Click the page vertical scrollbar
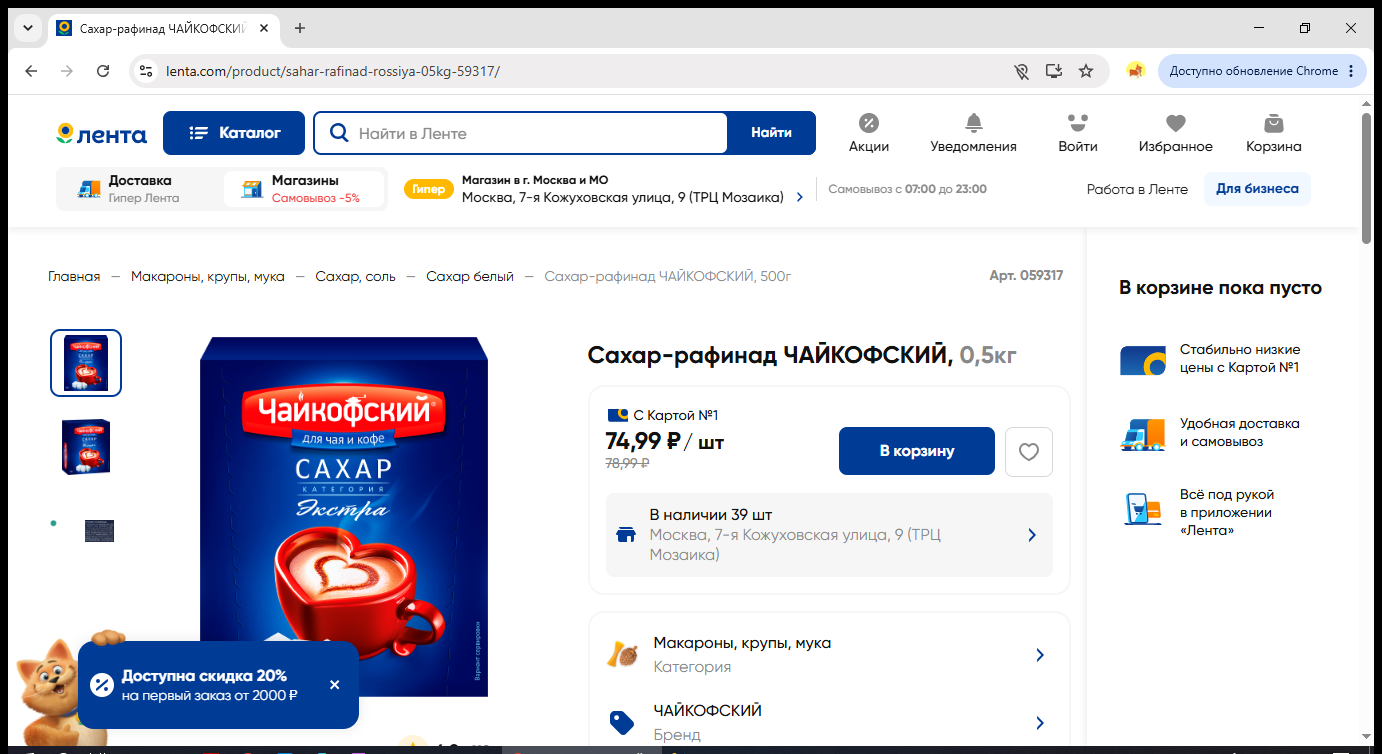The image size is (1382, 754). click(x=1367, y=180)
